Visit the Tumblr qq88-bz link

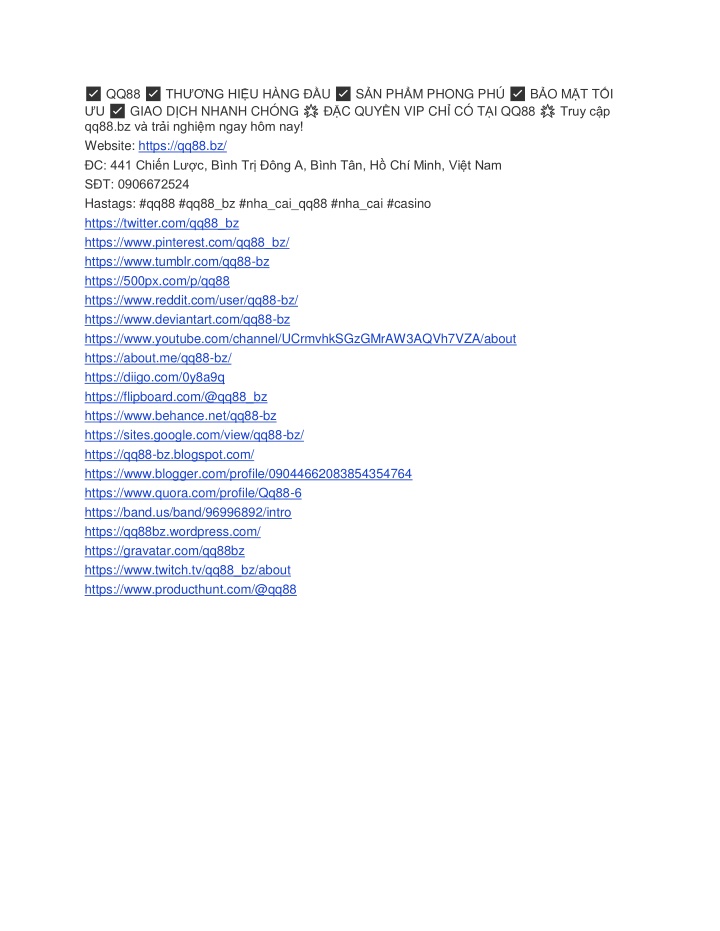tap(177, 262)
